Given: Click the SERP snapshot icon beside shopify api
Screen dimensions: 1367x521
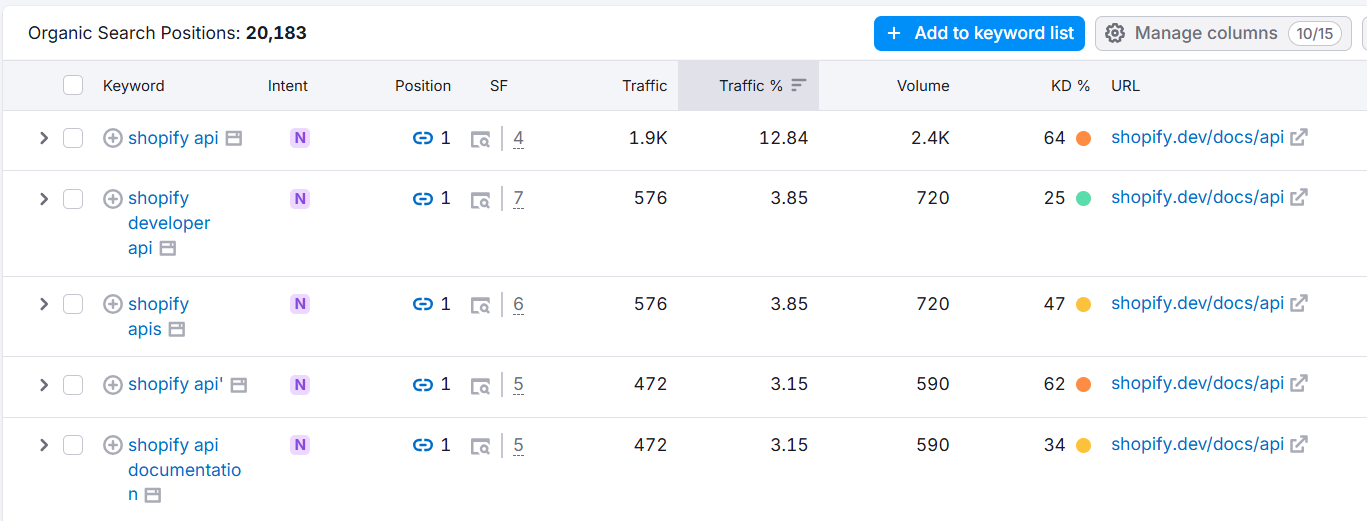Looking at the screenshot, I should click(x=233, y=139).
